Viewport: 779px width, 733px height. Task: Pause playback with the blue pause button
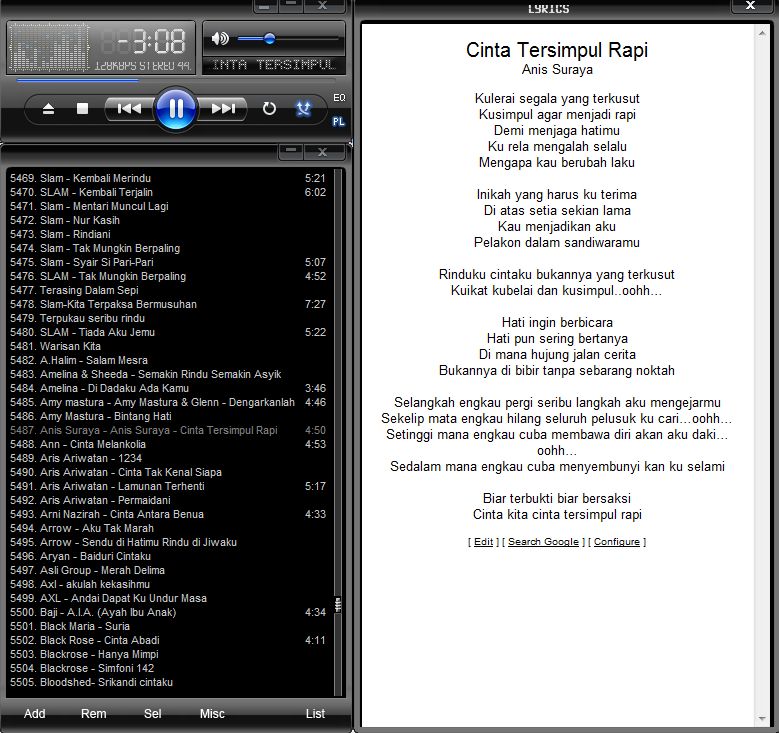pos(176,108)
